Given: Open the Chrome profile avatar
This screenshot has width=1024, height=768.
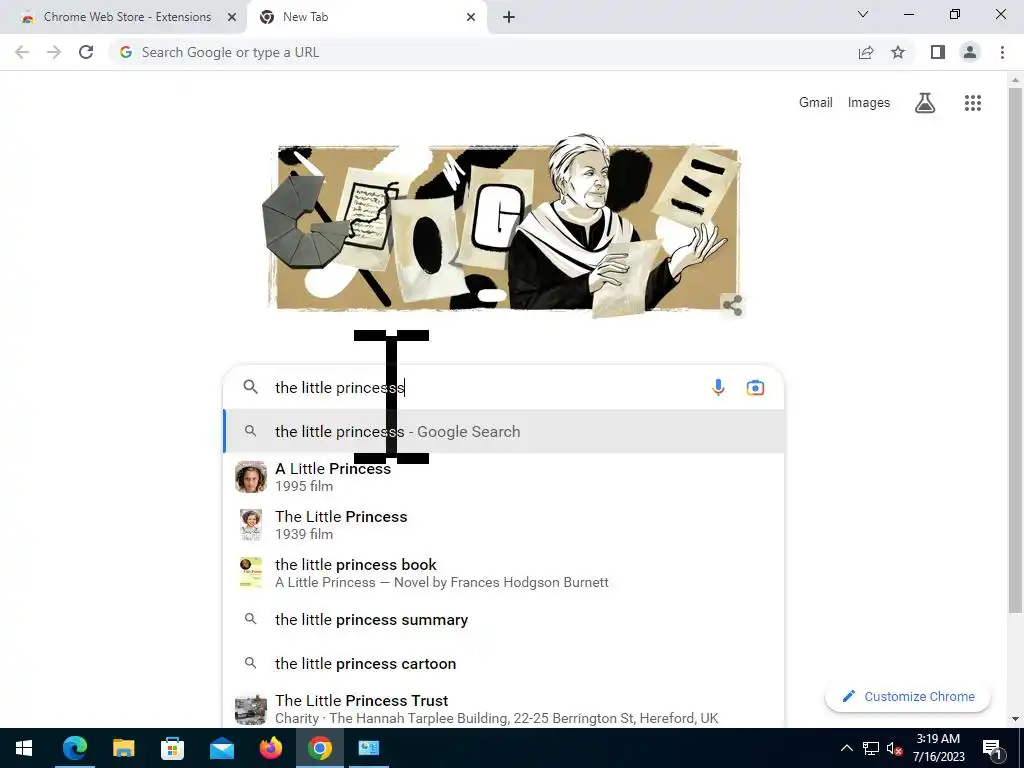Looking at the screenshot, I should click(970, 52).
